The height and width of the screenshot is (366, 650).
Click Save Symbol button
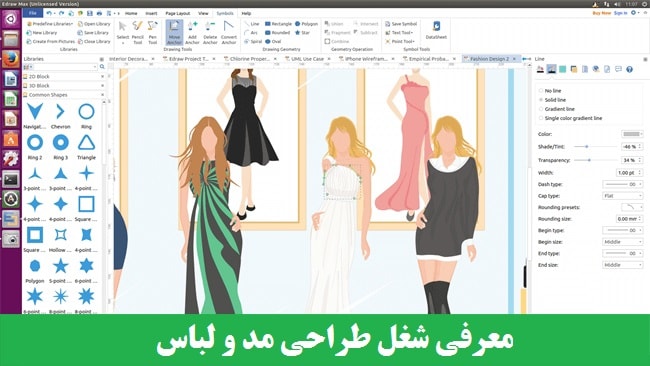point(401,24)
